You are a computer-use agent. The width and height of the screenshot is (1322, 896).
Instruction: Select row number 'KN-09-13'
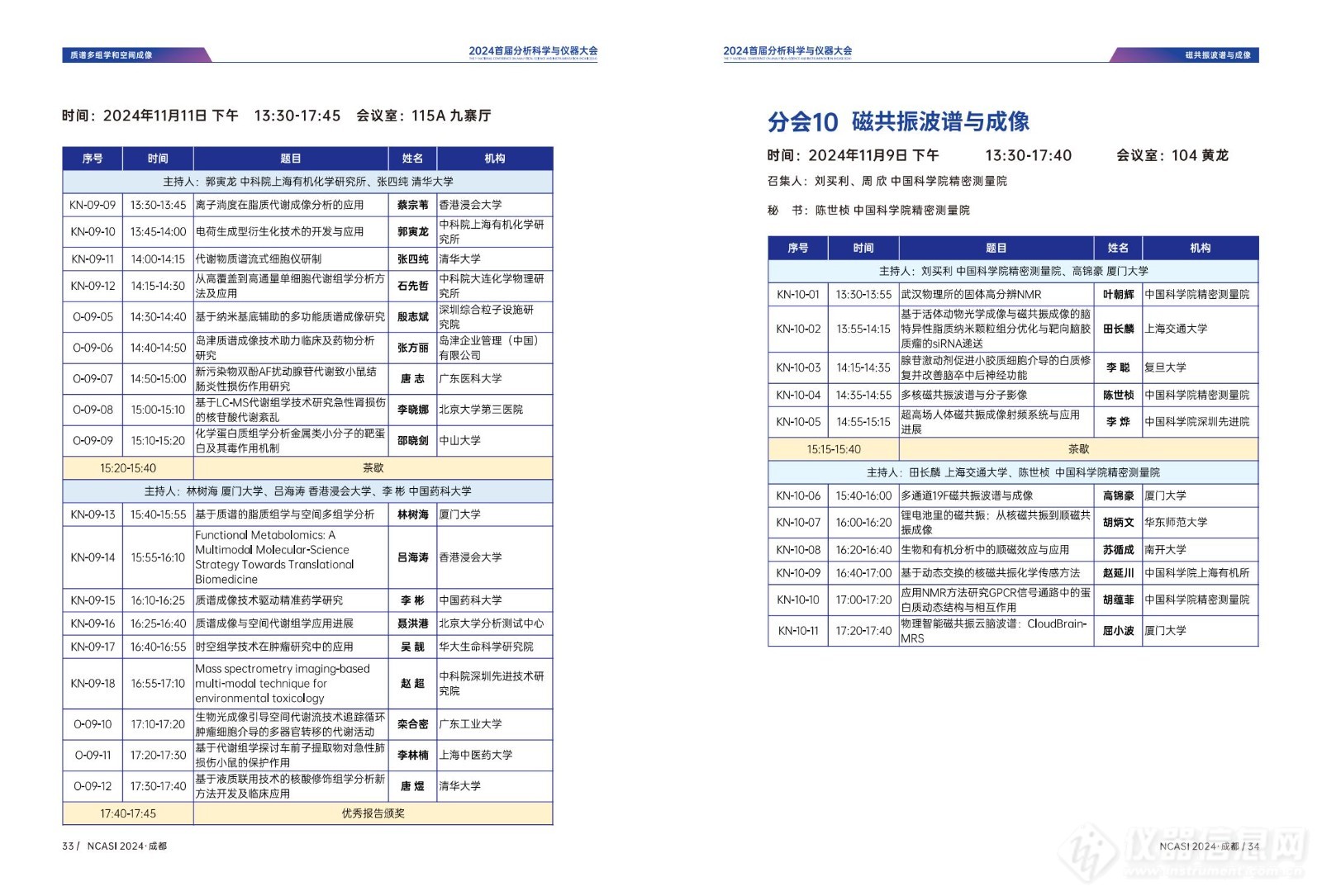93,514
